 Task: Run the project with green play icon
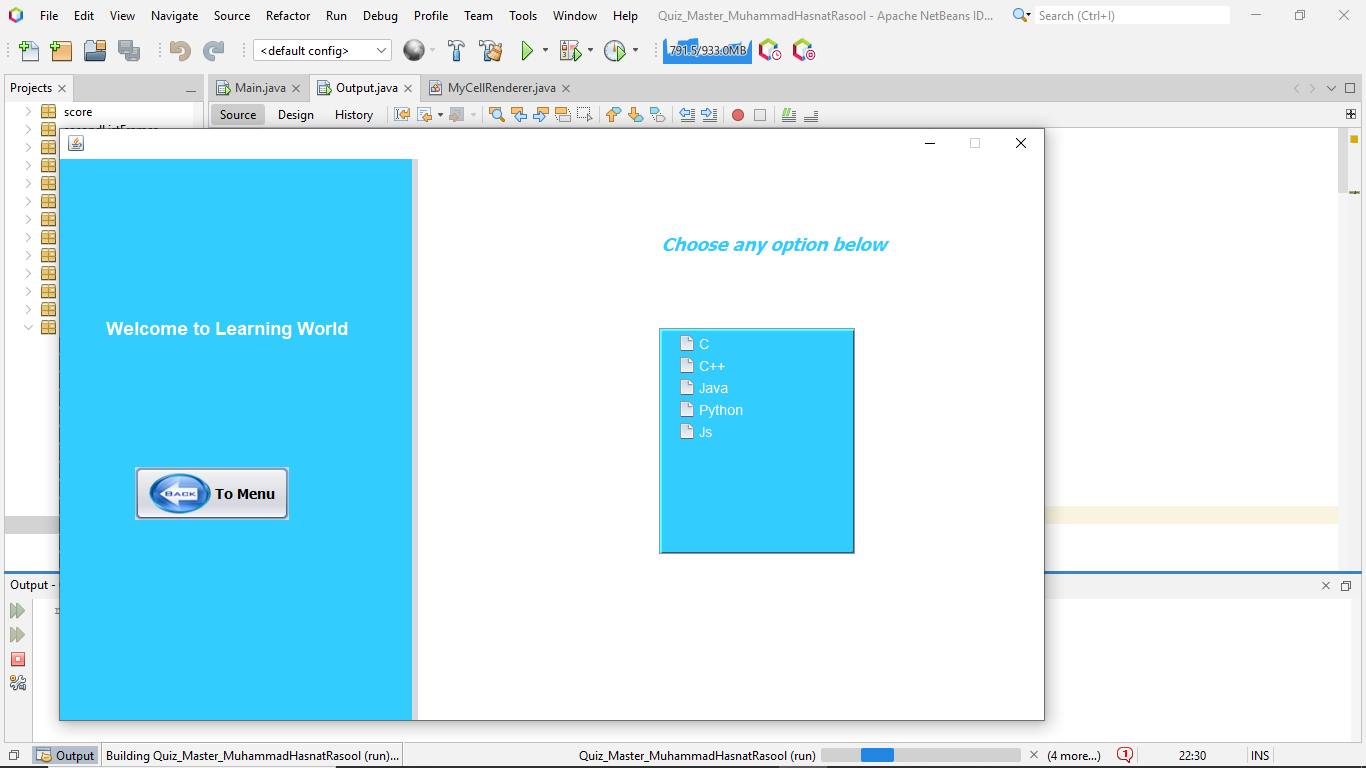point(527,51)
